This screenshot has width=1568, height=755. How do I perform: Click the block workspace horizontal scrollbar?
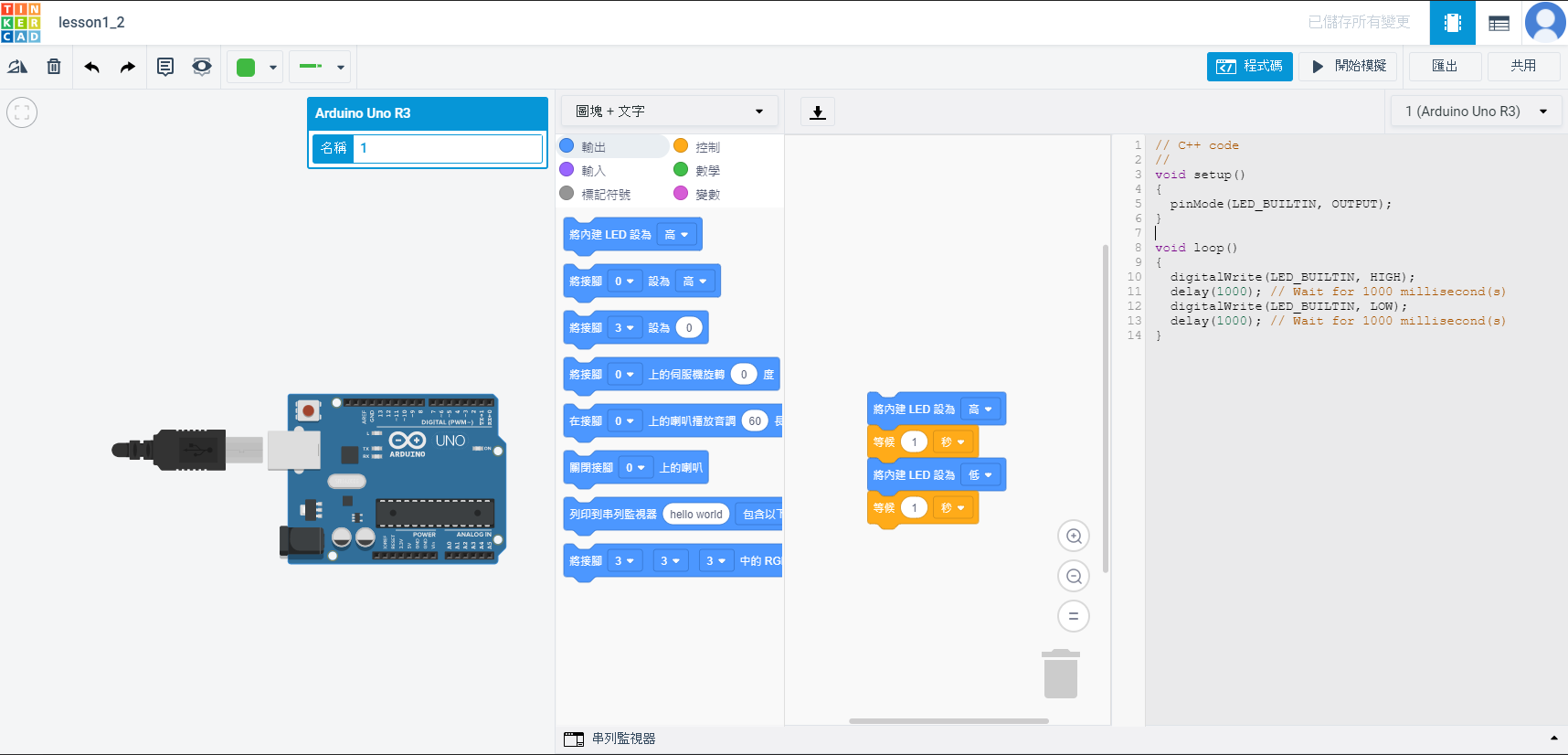click(948, 721)
